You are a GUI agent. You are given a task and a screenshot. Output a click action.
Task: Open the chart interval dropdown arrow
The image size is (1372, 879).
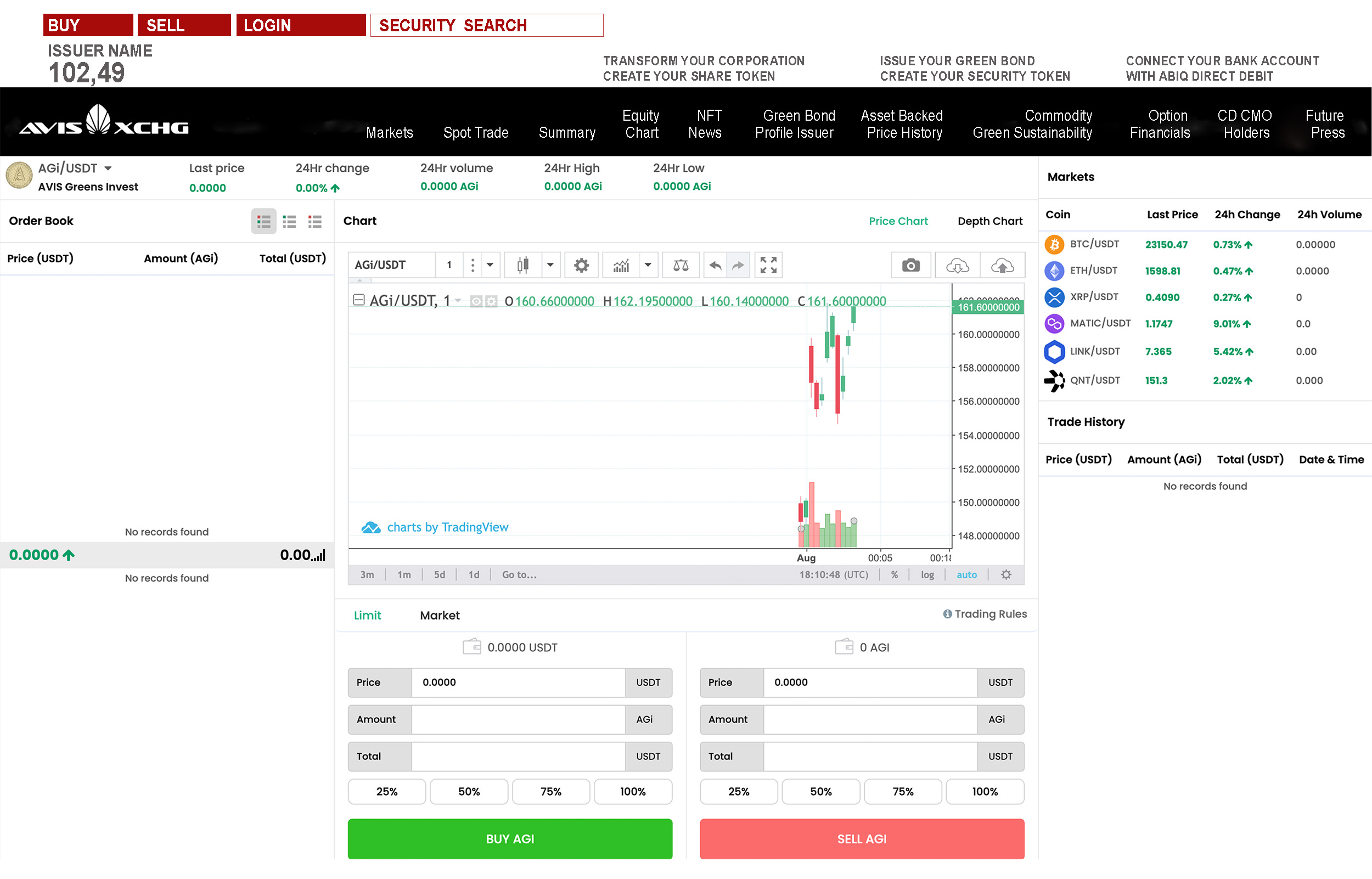tap(490, 266)
